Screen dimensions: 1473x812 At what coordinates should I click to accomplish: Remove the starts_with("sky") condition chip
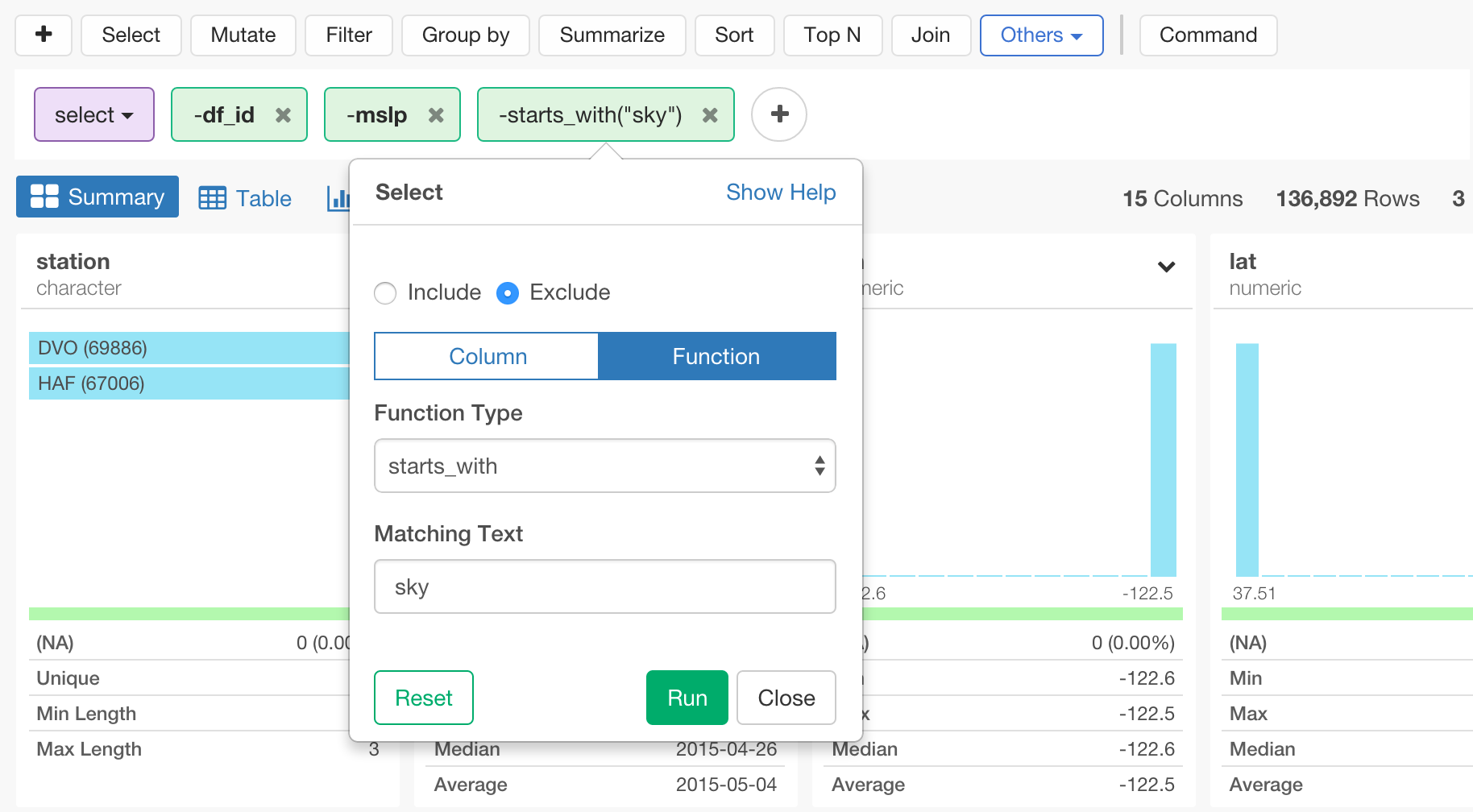(x=709, y=114)
